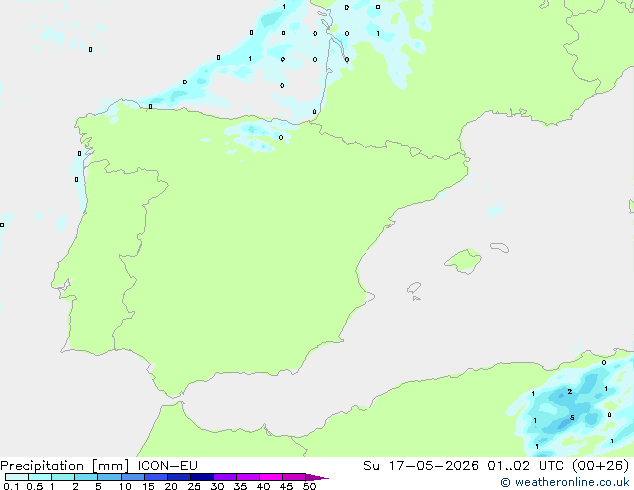
Task: Click the 2–5 mm legend swatch
Action: tap(86, 477)
